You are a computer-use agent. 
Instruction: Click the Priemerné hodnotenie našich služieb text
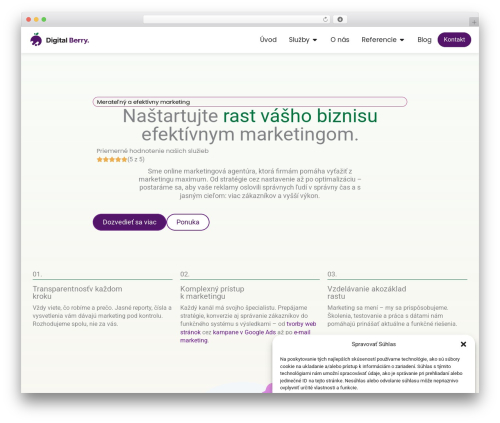pyautogui.click(x=153, y=151)
